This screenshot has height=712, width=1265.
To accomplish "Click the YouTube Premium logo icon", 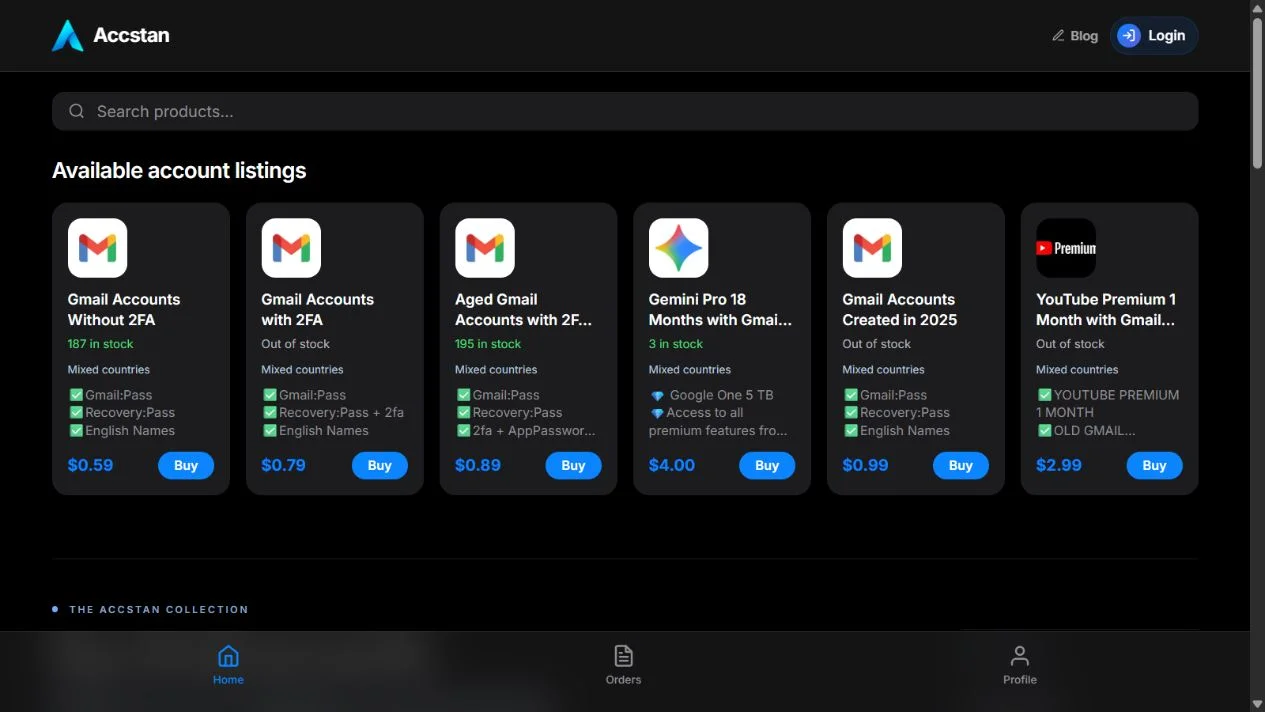I will click(x=1066, y=248).
